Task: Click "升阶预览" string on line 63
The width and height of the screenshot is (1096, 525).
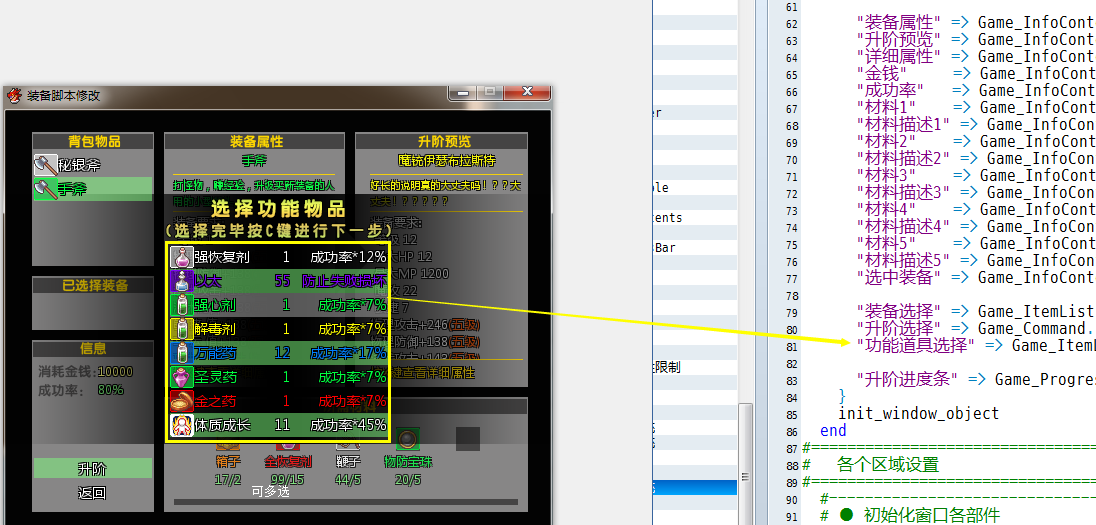Action: click(898, 40)
